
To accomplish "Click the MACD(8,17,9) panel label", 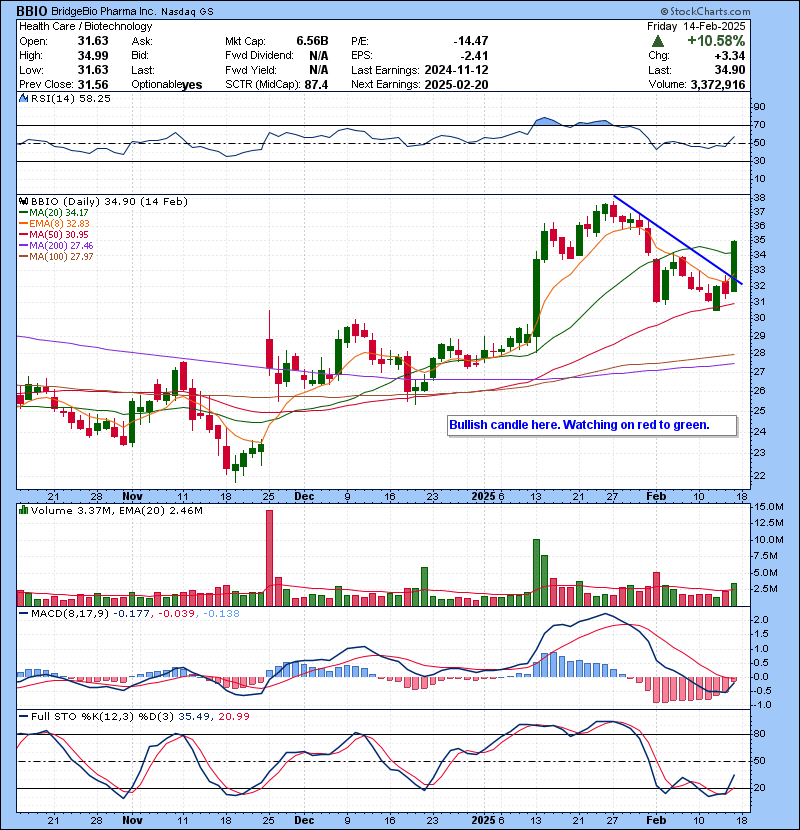I will (70, 614).
